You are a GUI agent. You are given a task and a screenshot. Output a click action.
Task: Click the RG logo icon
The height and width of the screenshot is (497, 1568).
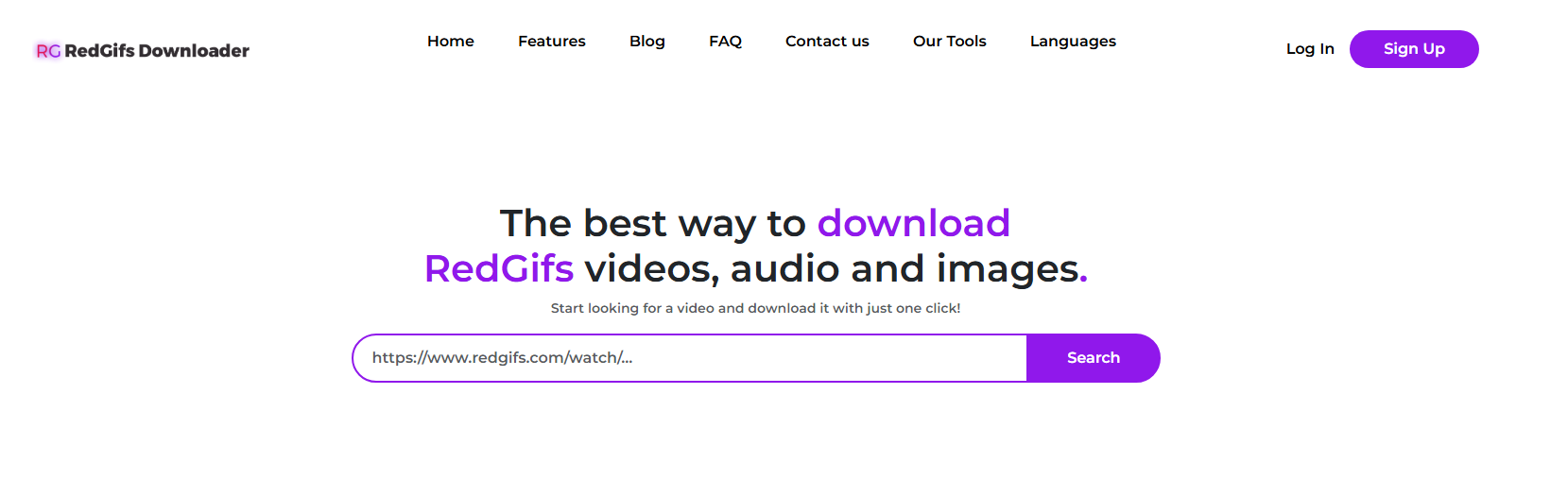click(x=47, y=51)
